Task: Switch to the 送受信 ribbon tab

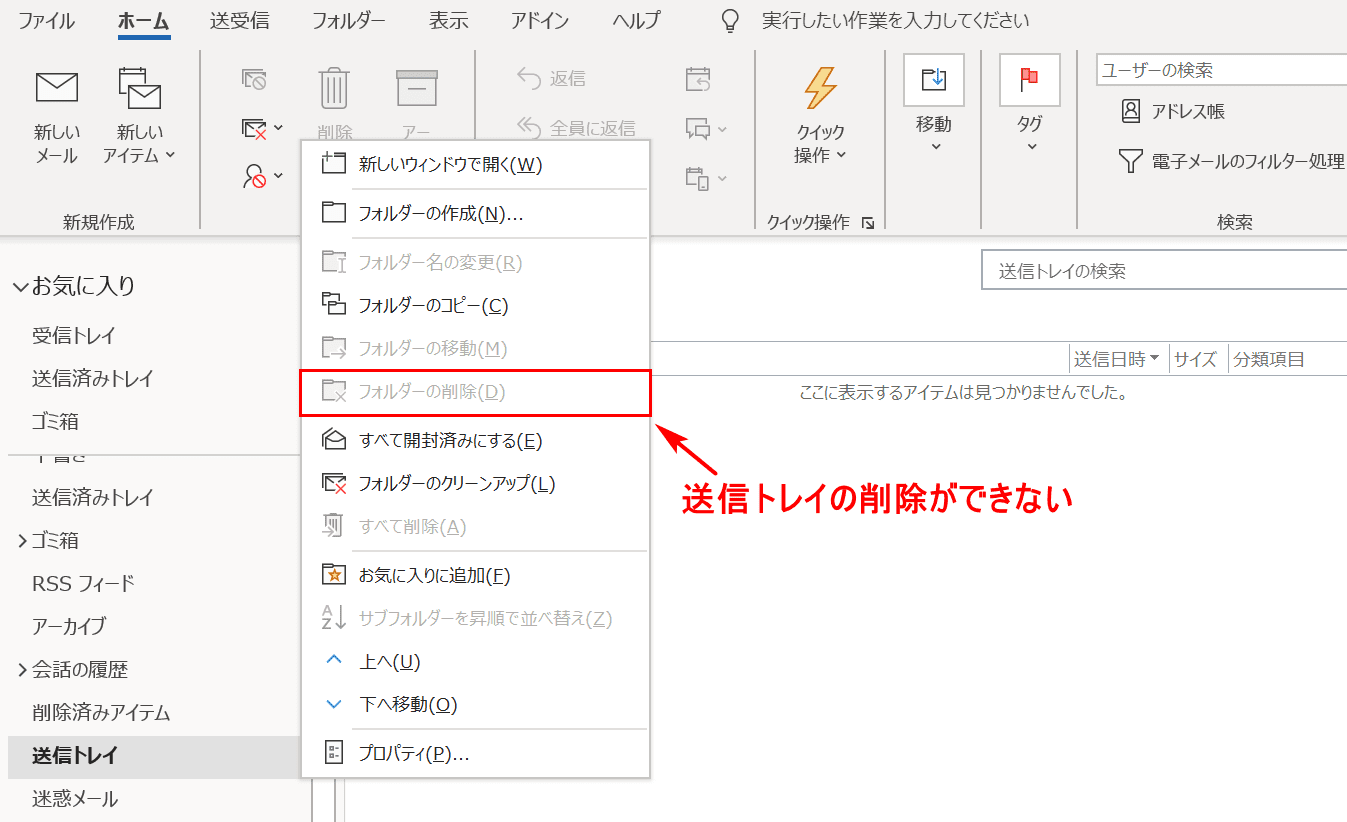Action: pos(240,20)
